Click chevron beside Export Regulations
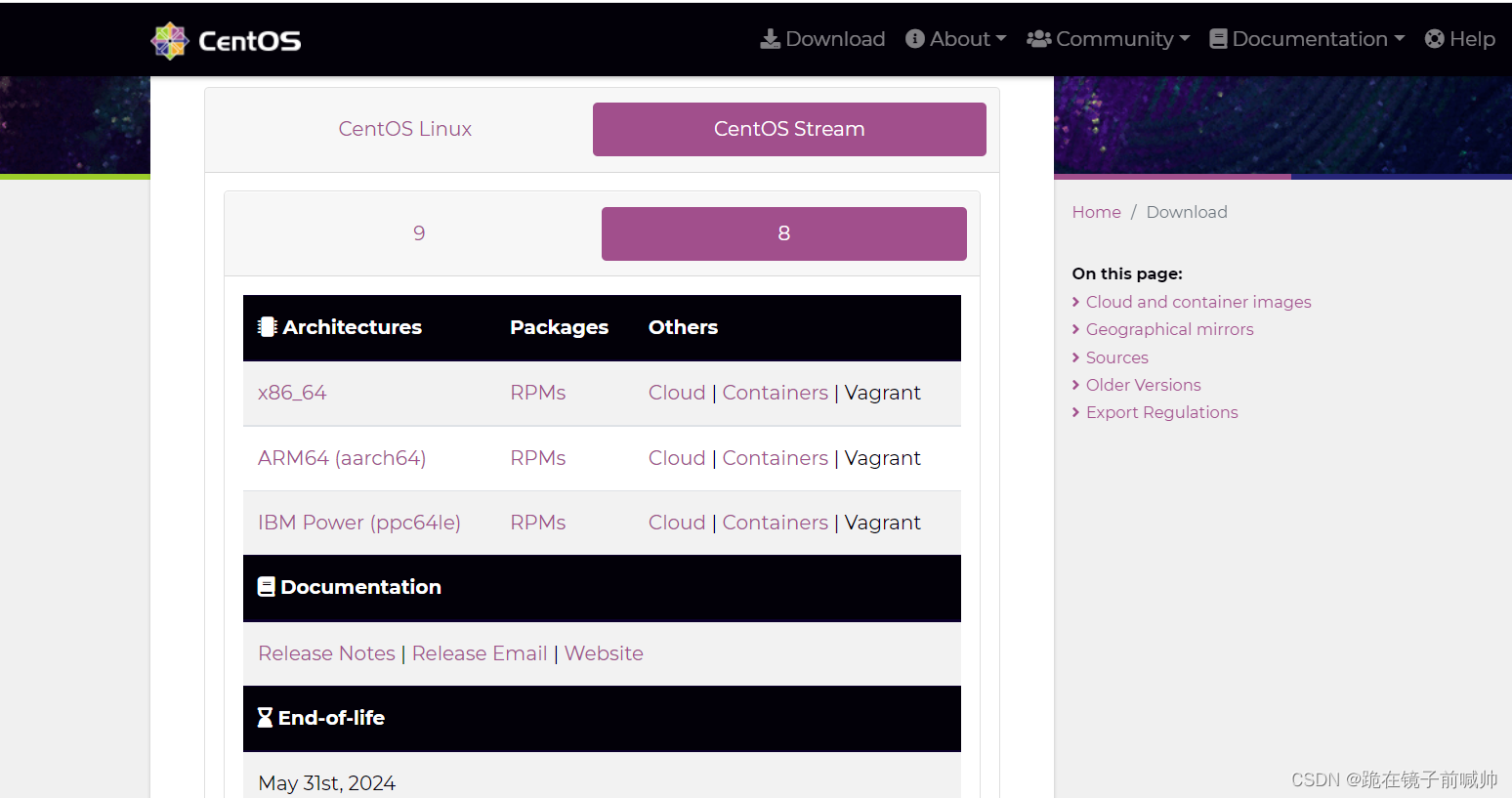 click(x=1076, y=412)
